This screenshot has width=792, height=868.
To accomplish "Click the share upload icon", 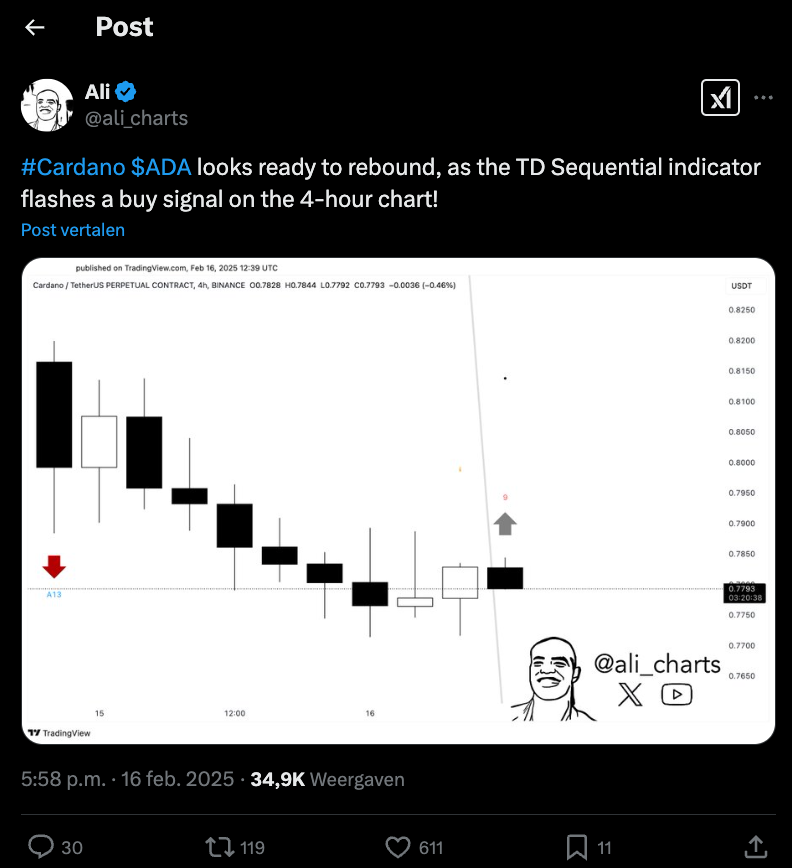I will point(755,847).
